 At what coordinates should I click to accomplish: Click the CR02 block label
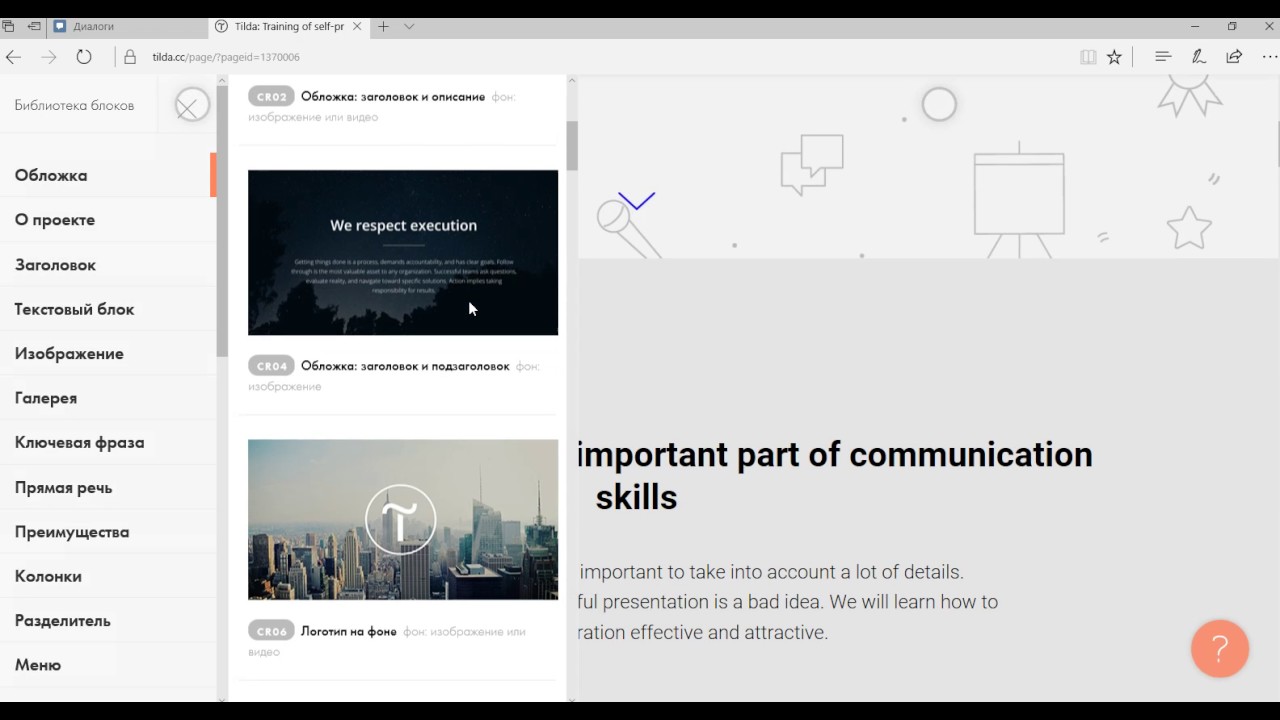[271, 97]
